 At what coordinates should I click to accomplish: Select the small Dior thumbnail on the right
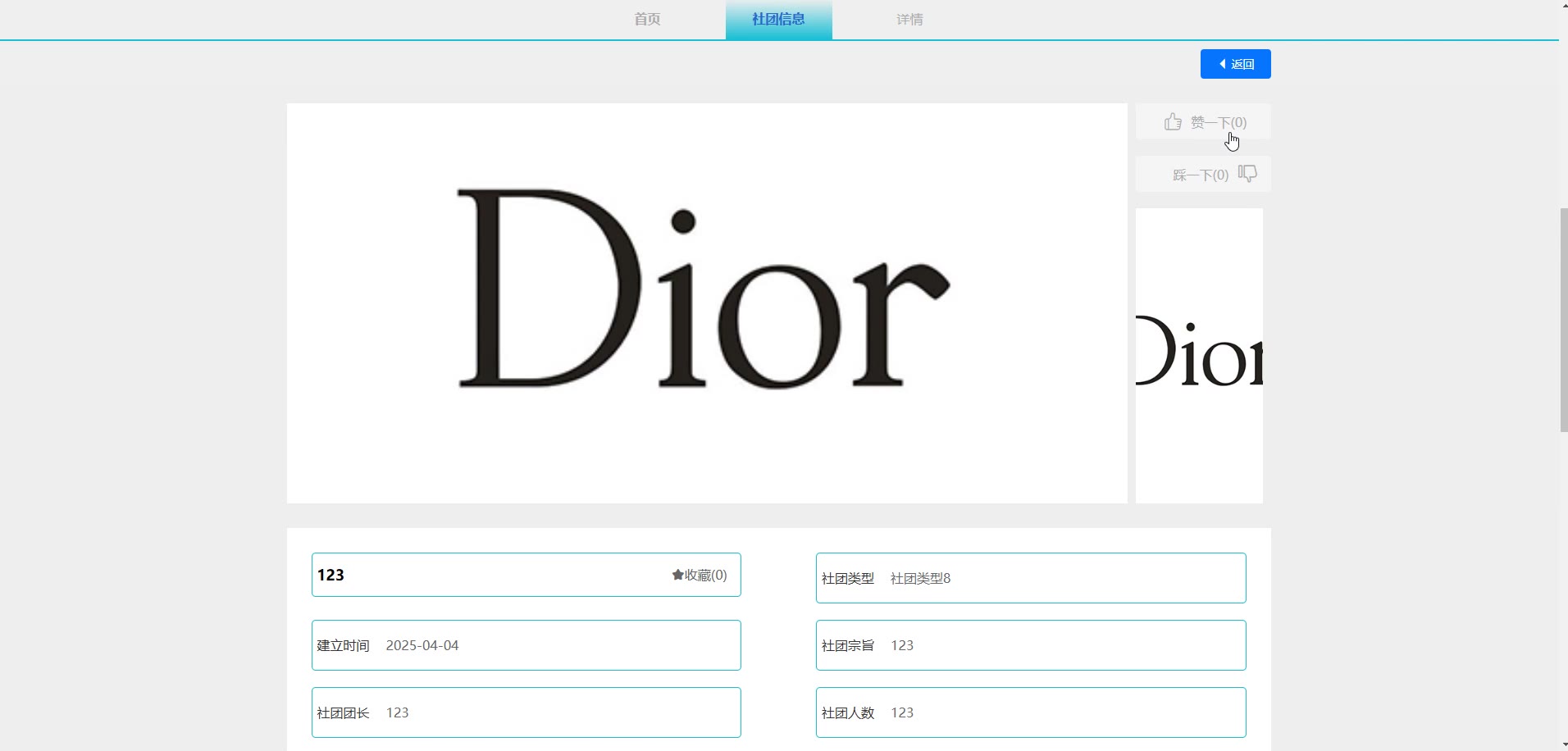(x=1199, y=356)
